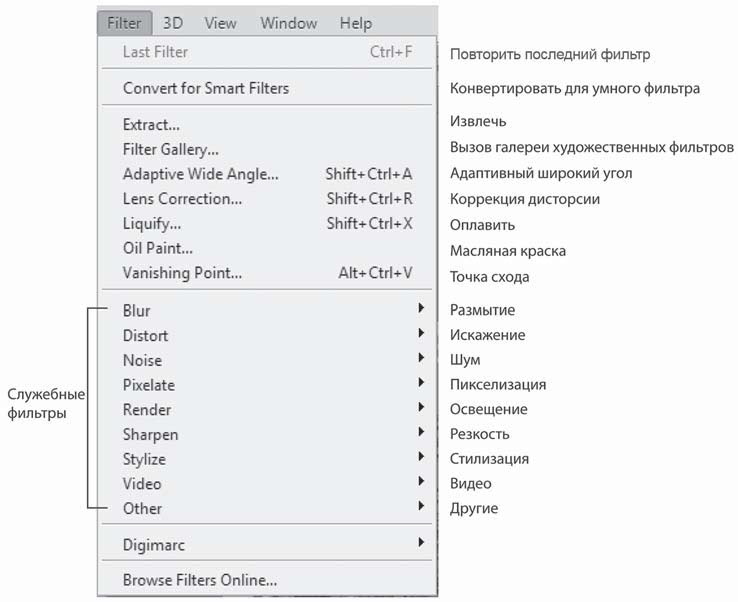The height and width of the screenshot is (602, 738).
Task: Open Filter Gallery
Action: pos(171,150)
